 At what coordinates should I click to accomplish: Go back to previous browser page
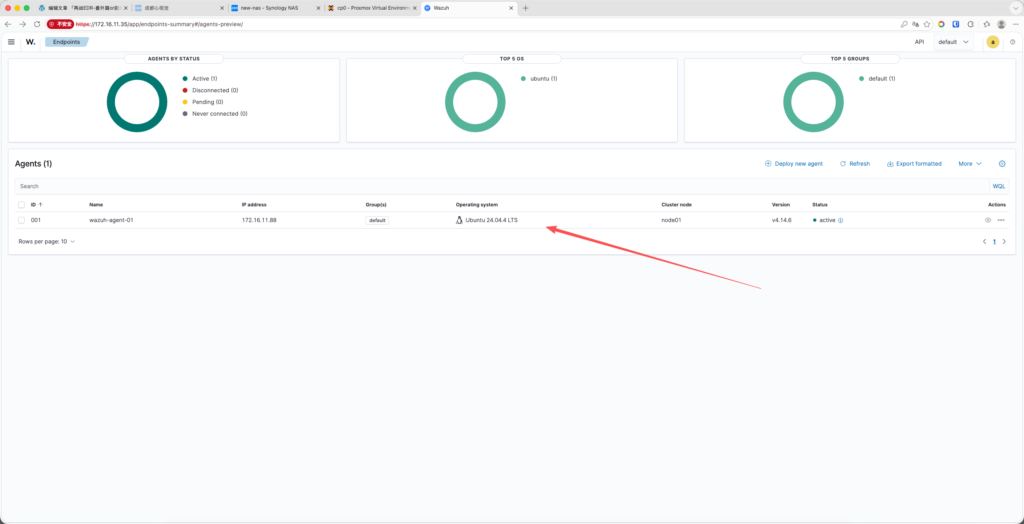click(8, 24)
